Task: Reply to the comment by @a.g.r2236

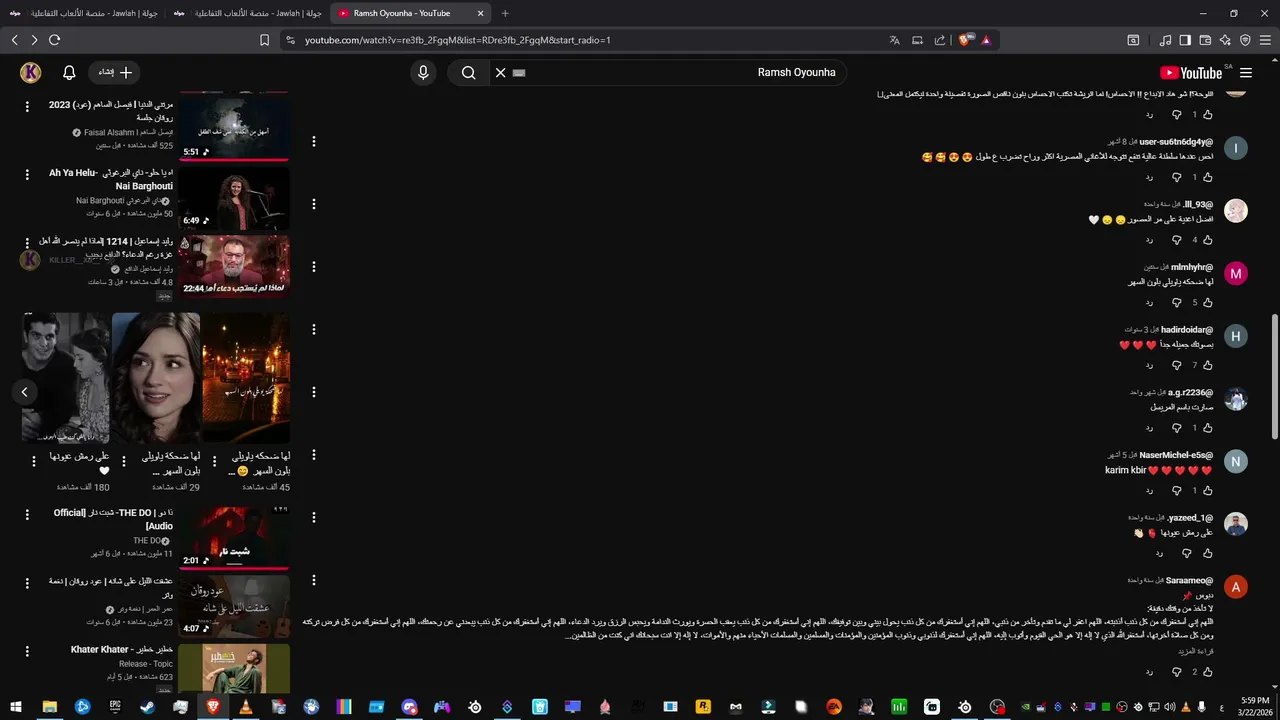Action: pos(1148,428)
